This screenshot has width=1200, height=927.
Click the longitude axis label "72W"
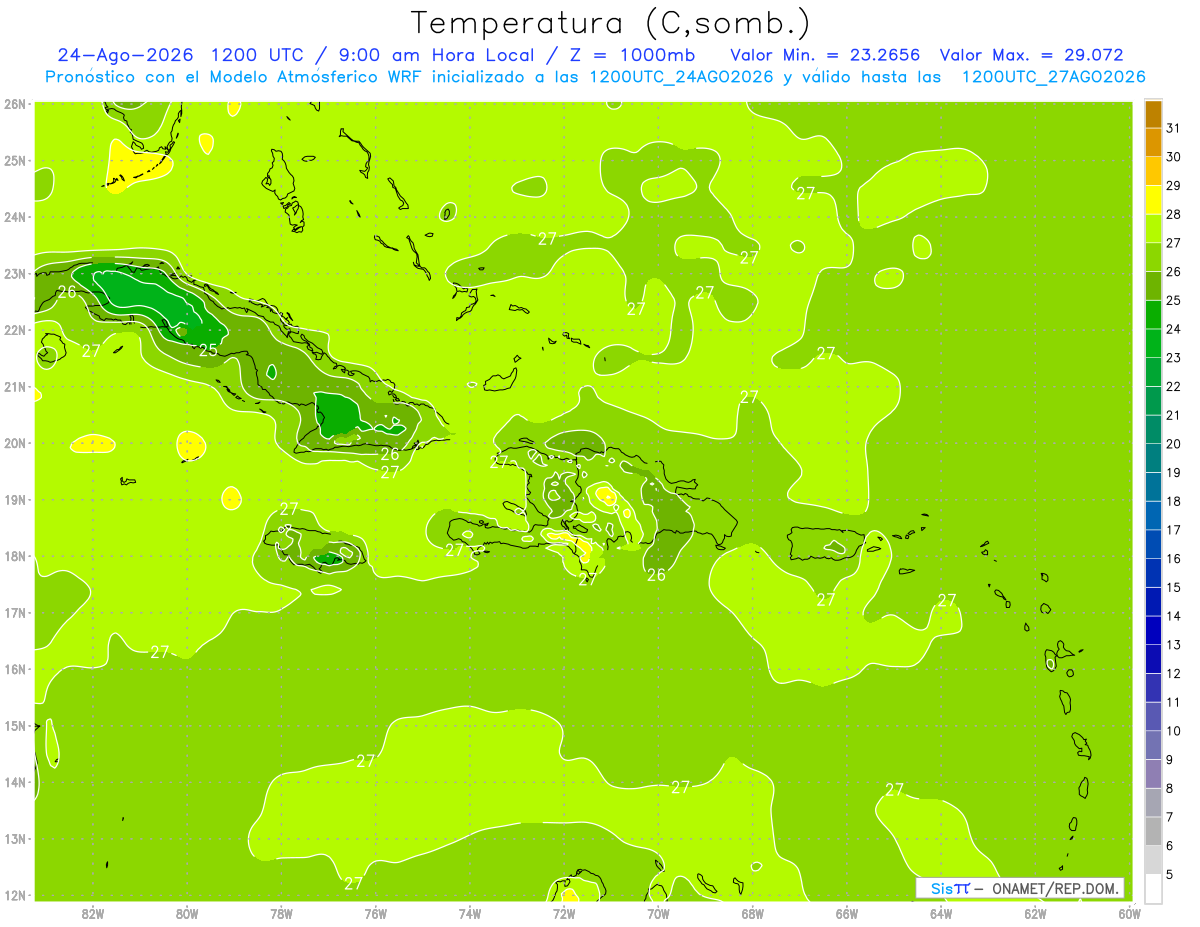click(x=564, y=913)
